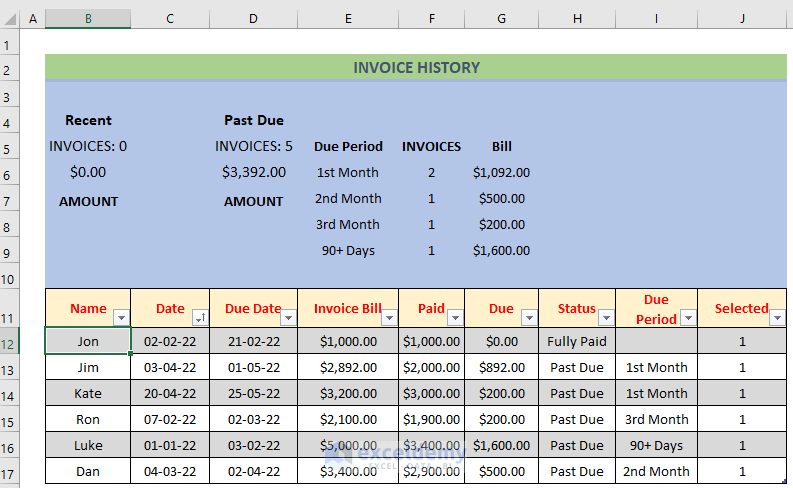
Task: Open the Date column sort filter dropdown
Action: tap(200, 318)
